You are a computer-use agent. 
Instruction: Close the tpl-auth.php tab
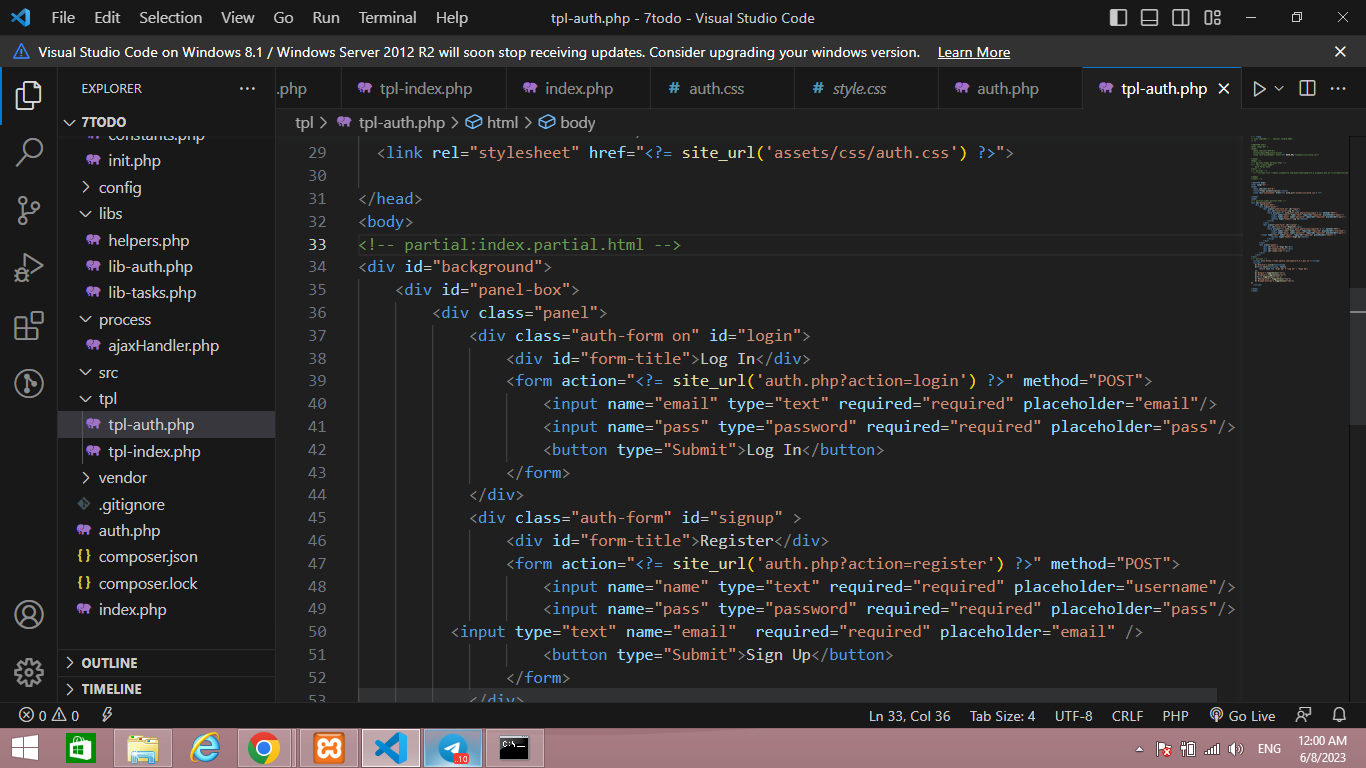click(x=1223, y=89)
